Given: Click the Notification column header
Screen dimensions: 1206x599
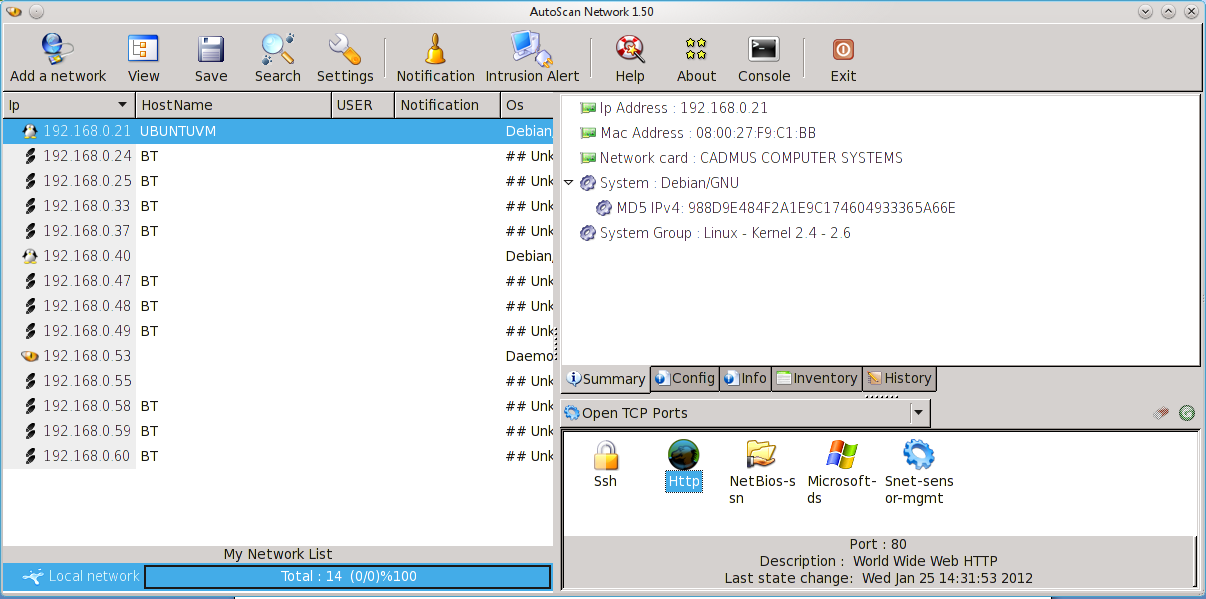Looking at the screenshot, I should [448, 105].
